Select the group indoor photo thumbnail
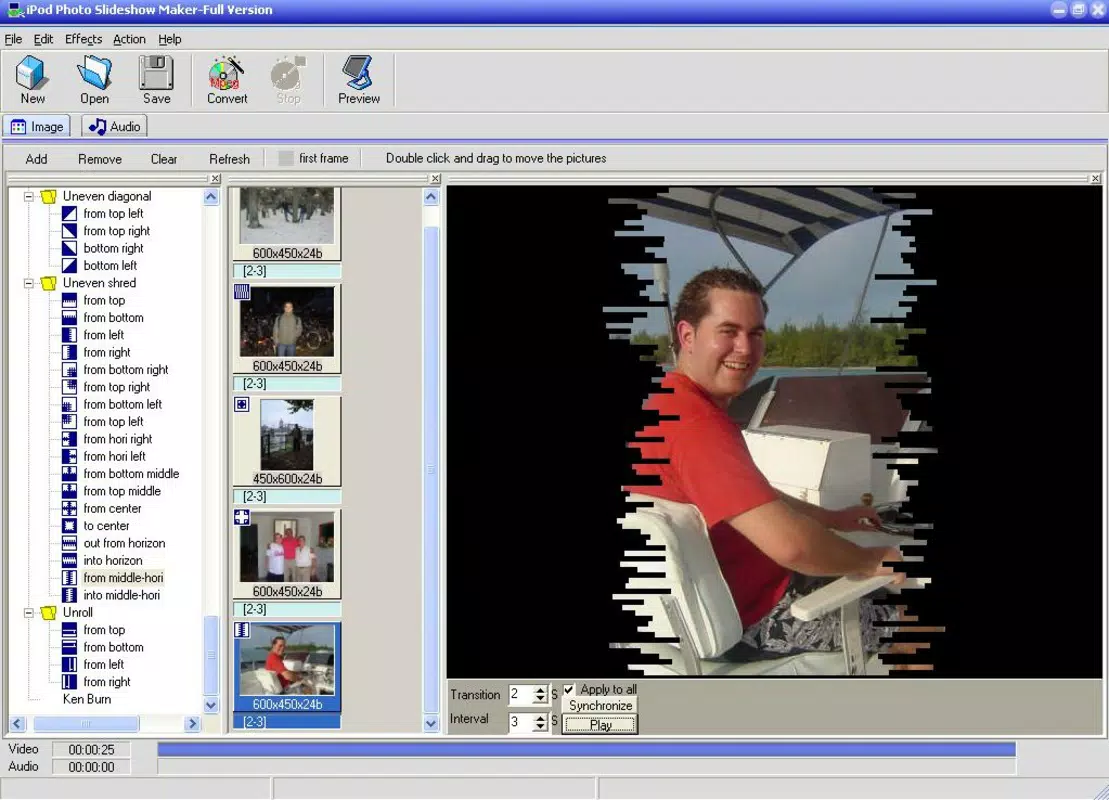This screenshot has height=800, width=1109. click(287, 554)
